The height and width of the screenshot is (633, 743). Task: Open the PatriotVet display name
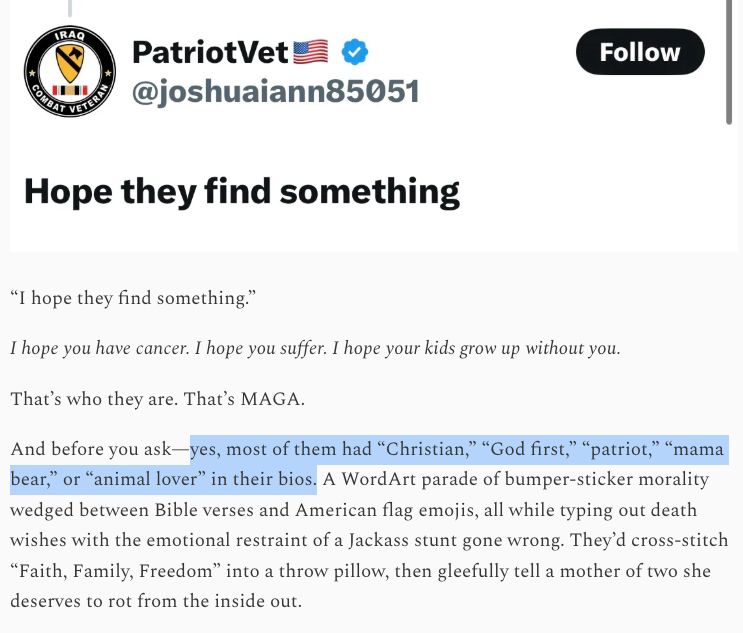tap(210, 52)
